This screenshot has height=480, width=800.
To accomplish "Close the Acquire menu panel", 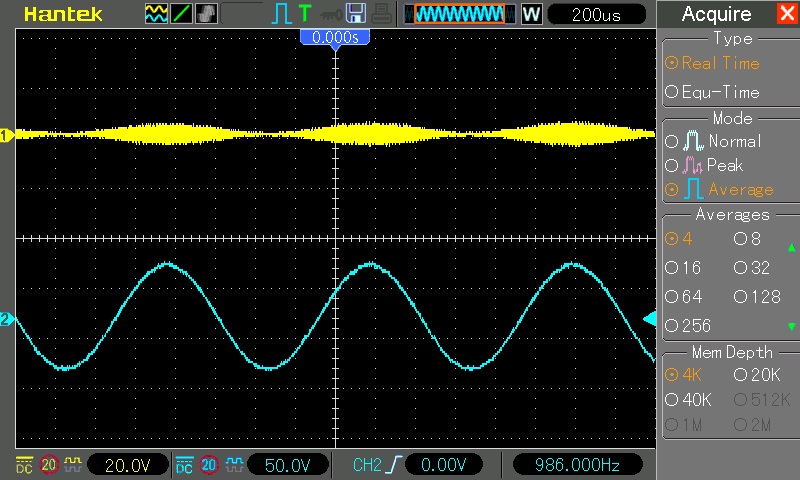I will tap(786, 14).
